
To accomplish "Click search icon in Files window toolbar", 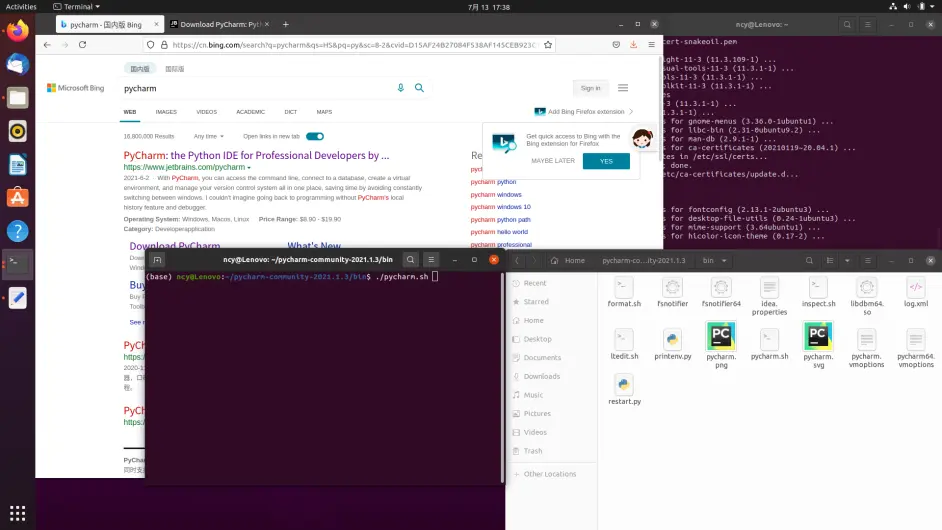I will [809, 260].
